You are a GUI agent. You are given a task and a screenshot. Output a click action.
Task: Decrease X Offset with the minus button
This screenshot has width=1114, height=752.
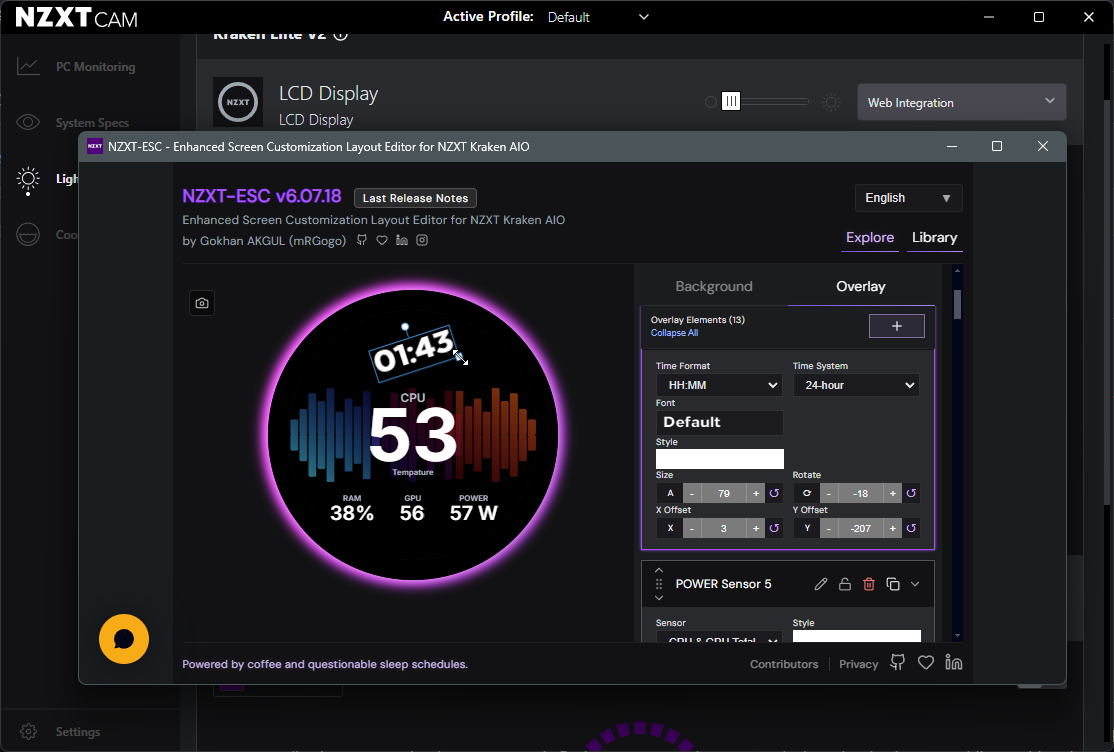coord(692,528)
